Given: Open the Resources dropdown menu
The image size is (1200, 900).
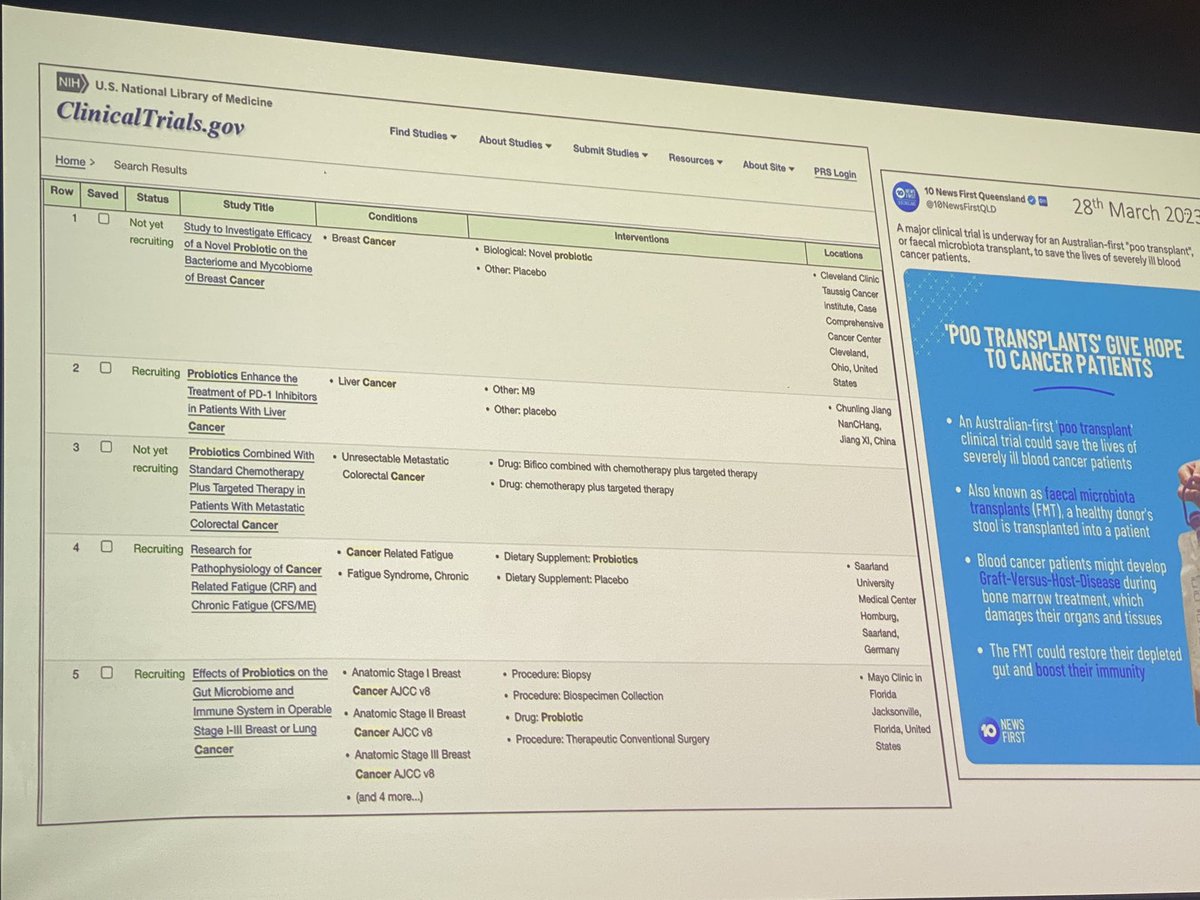Looking at the screenshot, I should [x=696, y=160].
